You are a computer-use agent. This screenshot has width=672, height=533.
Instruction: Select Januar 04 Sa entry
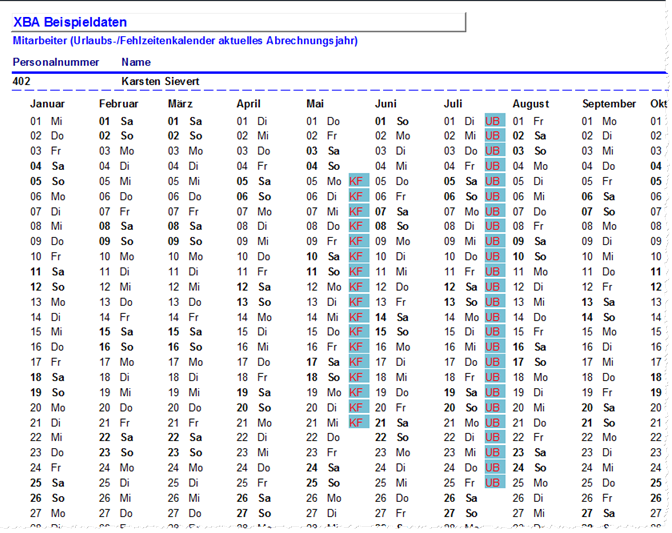(47, 166)
